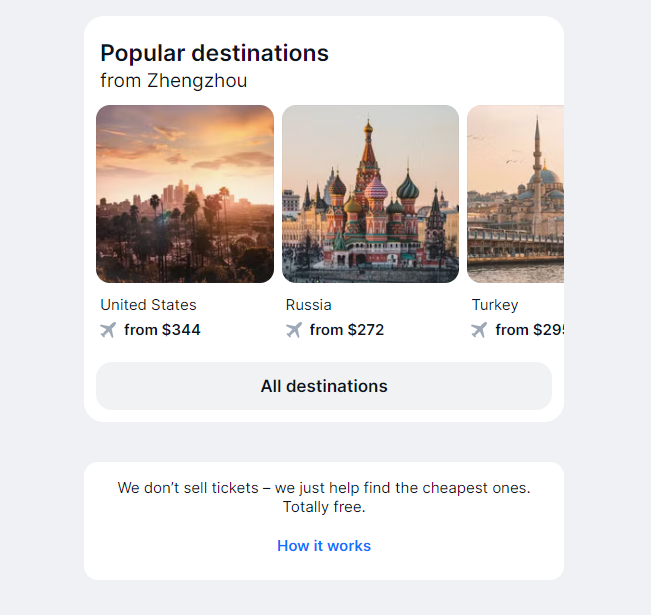651x615 pixels.
Task: Click the from $272 price
Action: pos(347,330)
